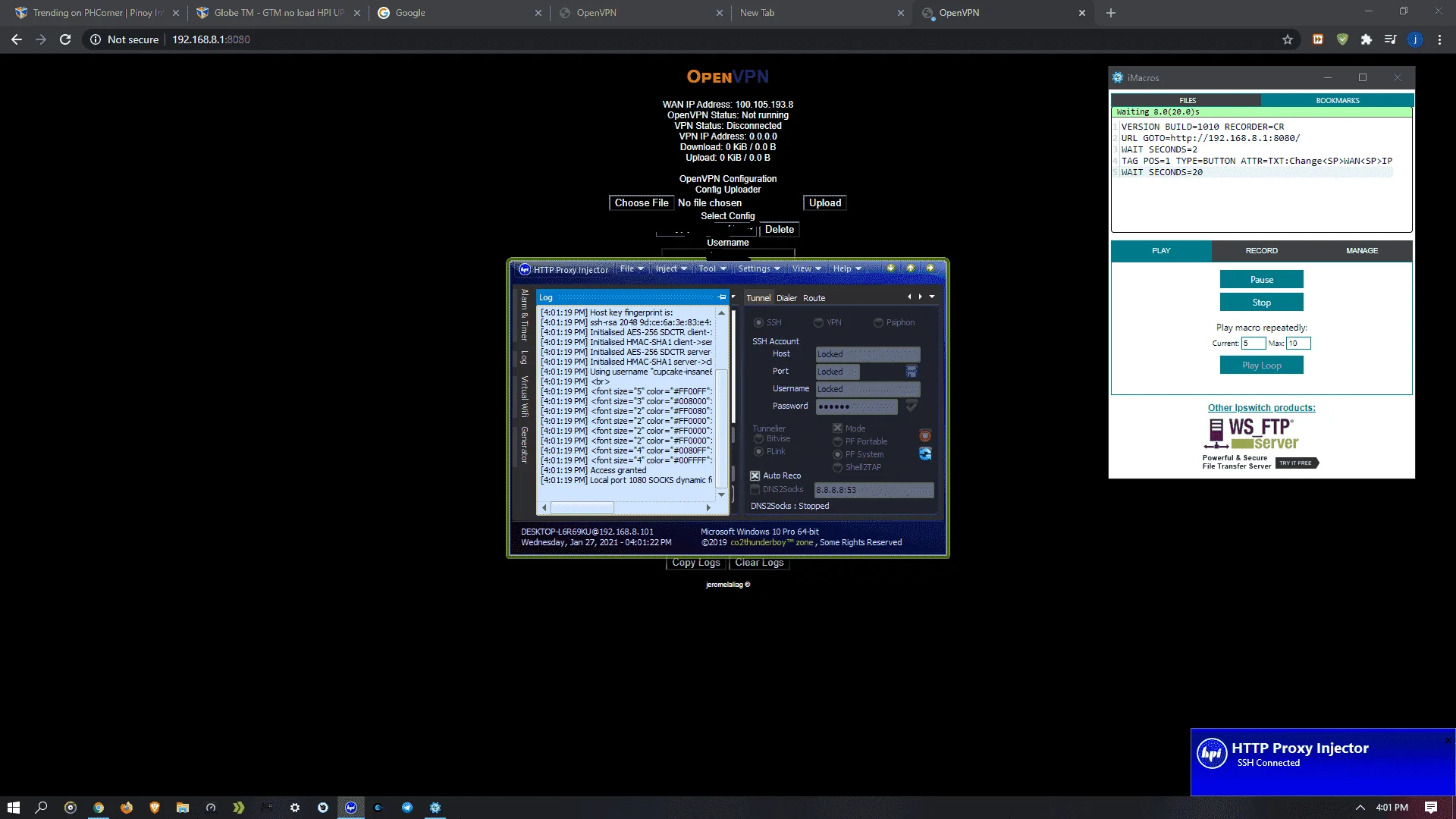
Task: Click the HTTP Proxy Injector title logo icon
Action: coord(525,269)
